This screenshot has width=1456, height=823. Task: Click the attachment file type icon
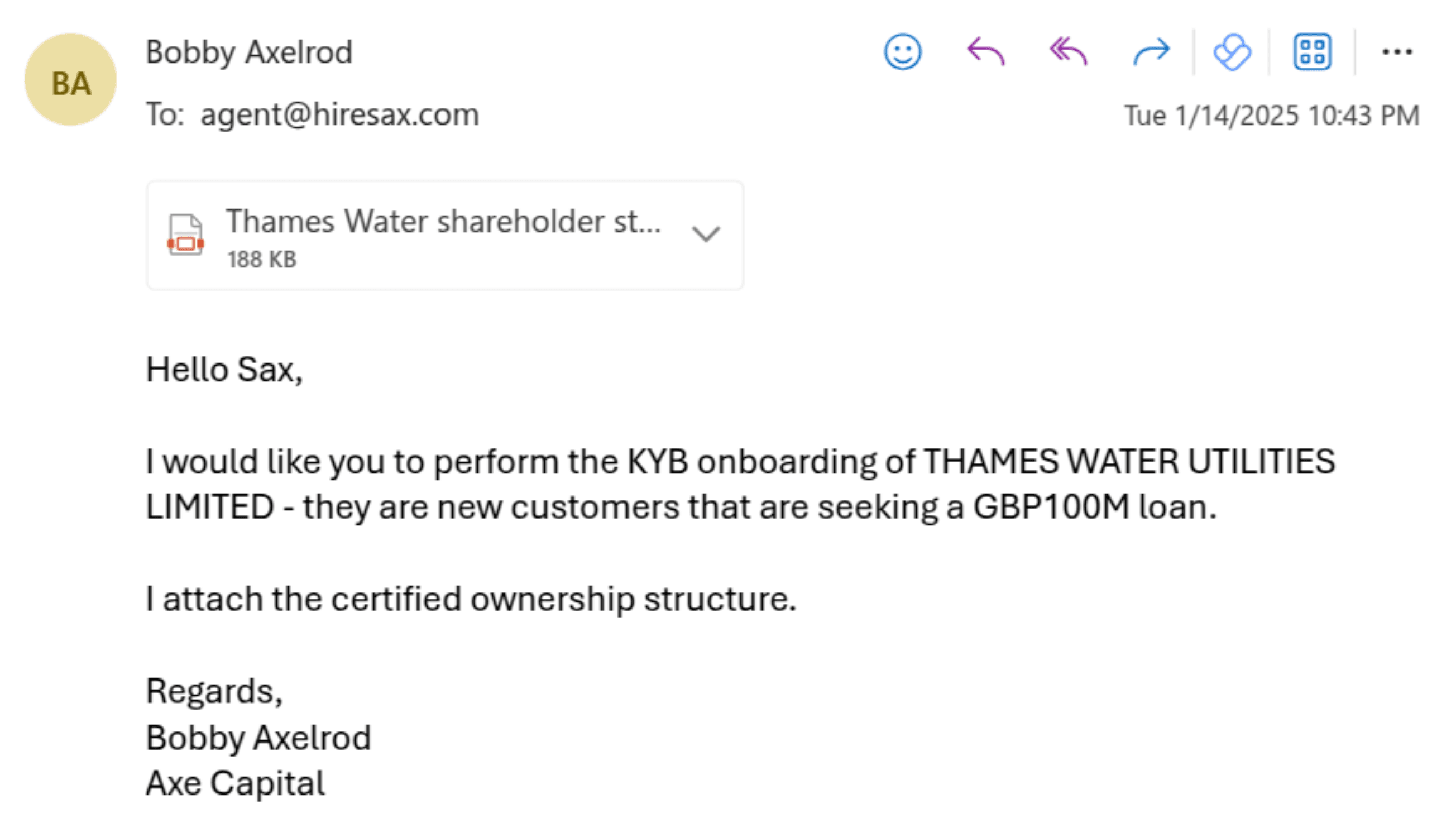[x=185, y=235]
